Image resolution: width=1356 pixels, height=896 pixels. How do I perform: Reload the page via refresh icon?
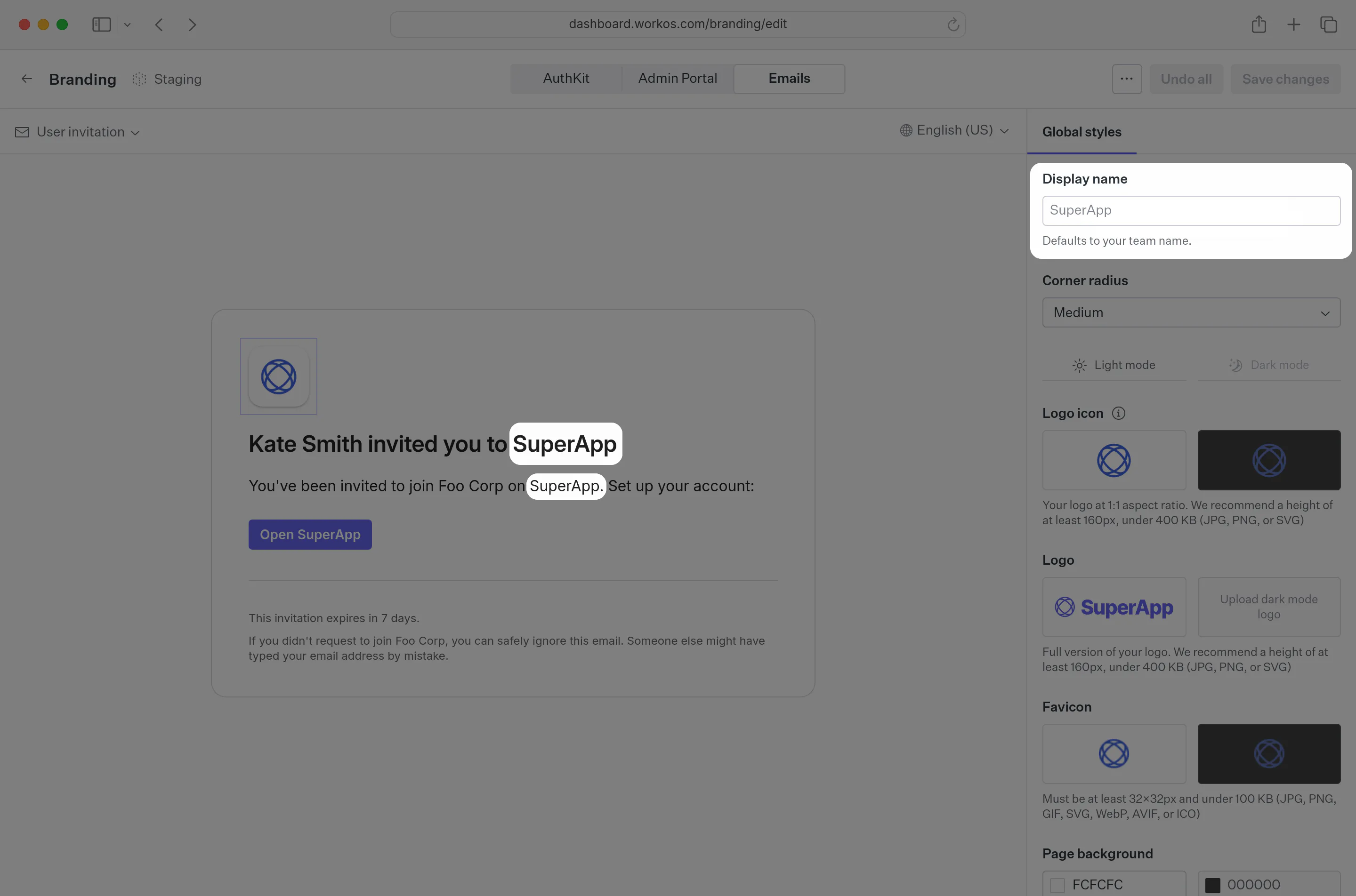point(952,24)
